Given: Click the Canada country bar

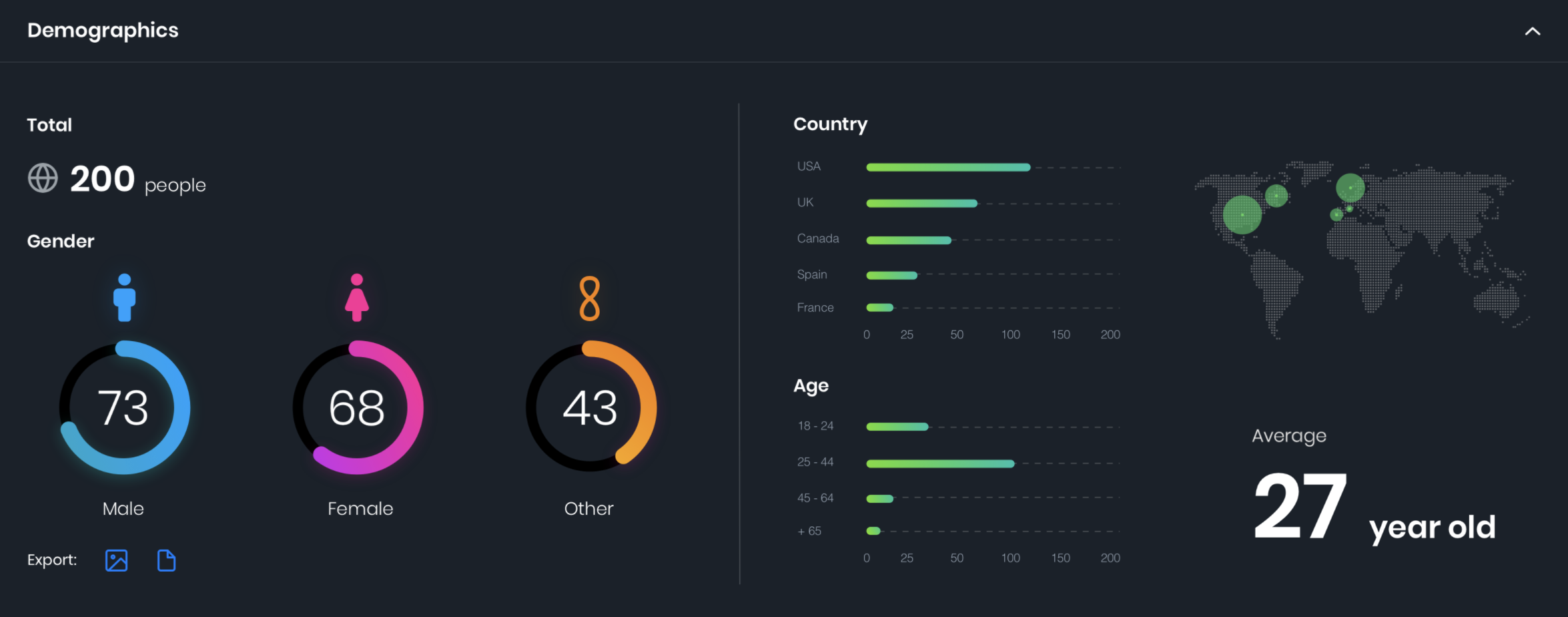Looking at the screenshot, I should click(x=909, y=240).
